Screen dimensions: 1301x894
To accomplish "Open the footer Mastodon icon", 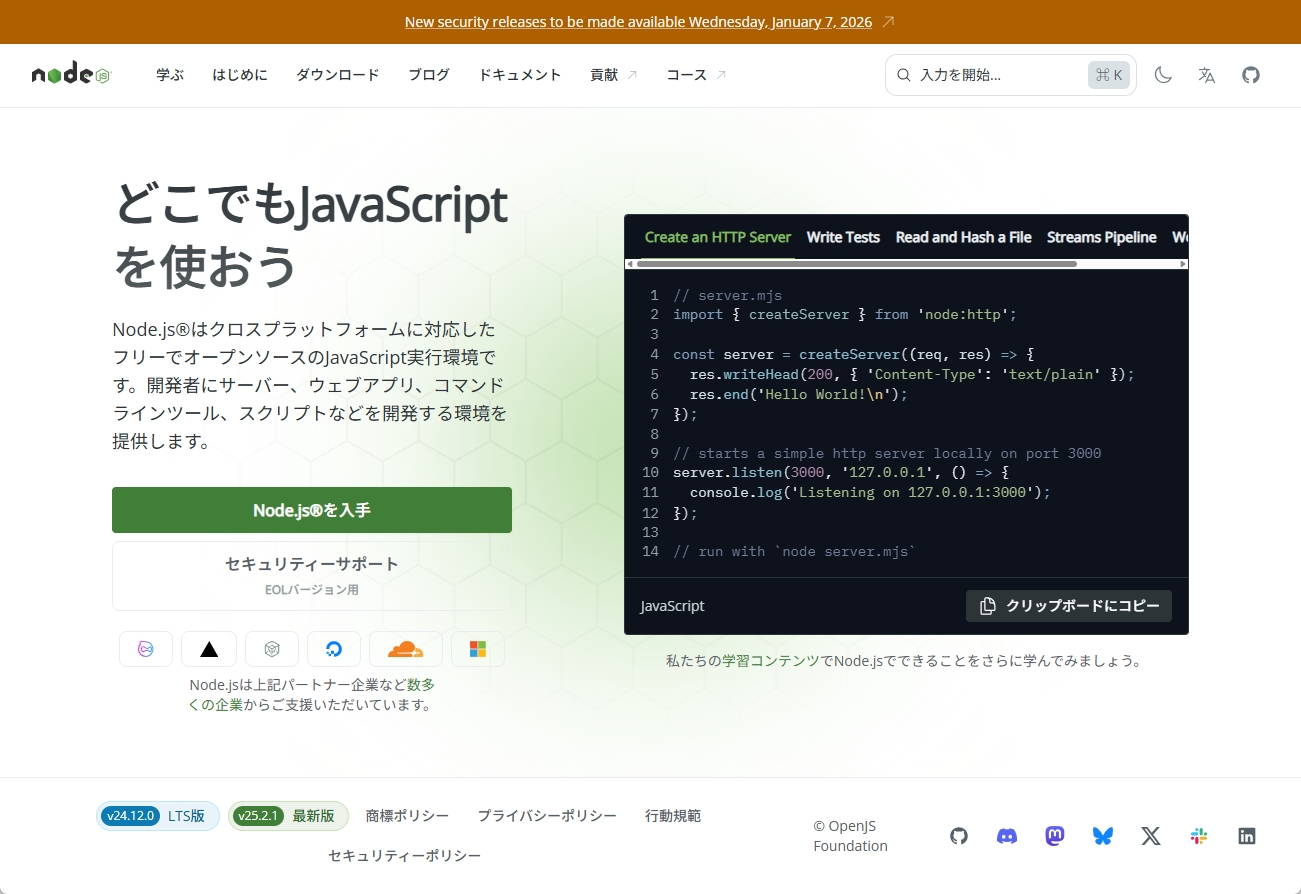I will (x=1055, y=836).
